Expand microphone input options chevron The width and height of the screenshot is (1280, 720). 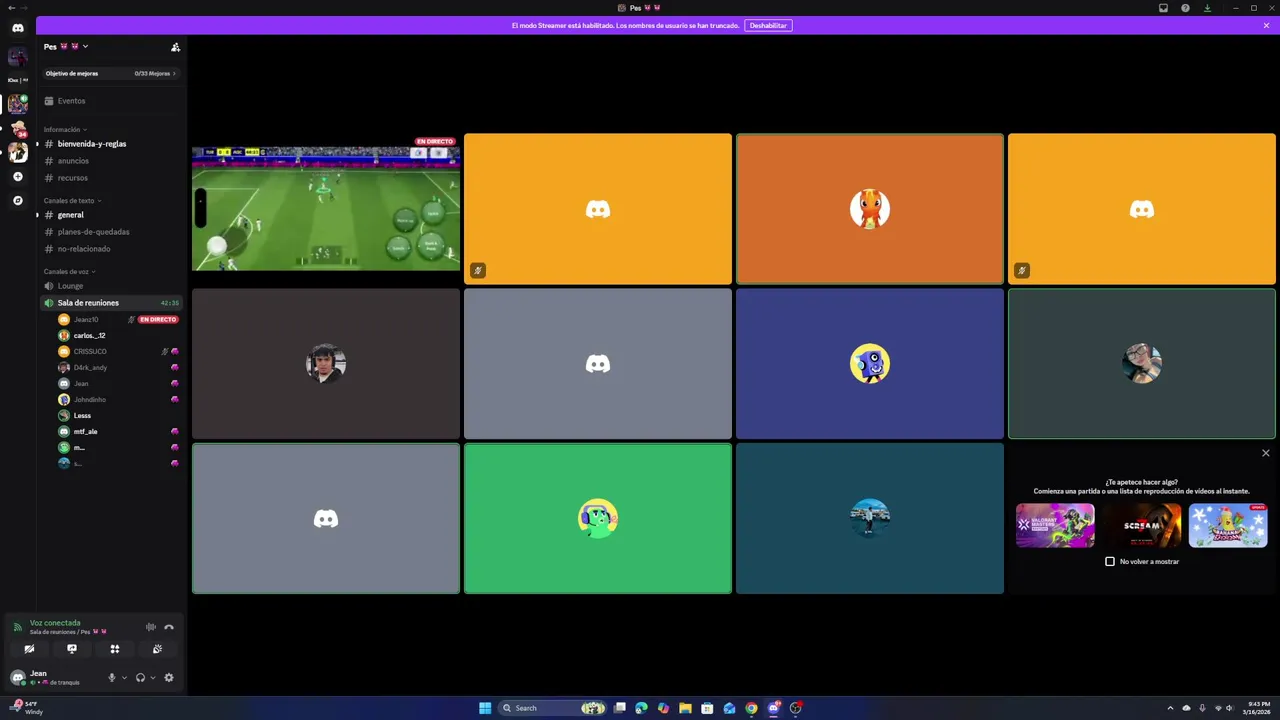[x=124, y=678]
